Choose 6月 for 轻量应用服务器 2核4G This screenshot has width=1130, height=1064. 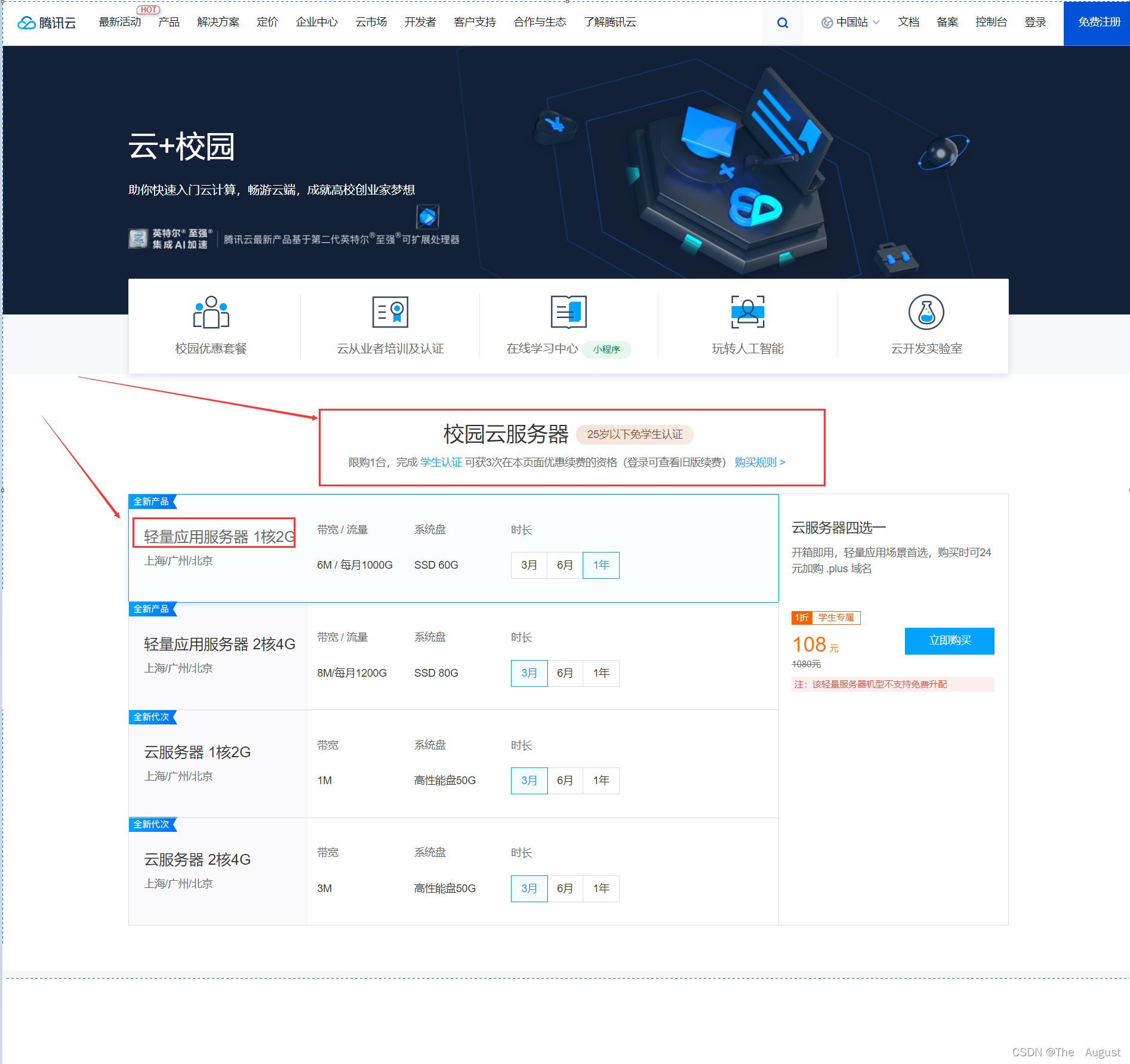pyautogui.click(x=565, y=673)
